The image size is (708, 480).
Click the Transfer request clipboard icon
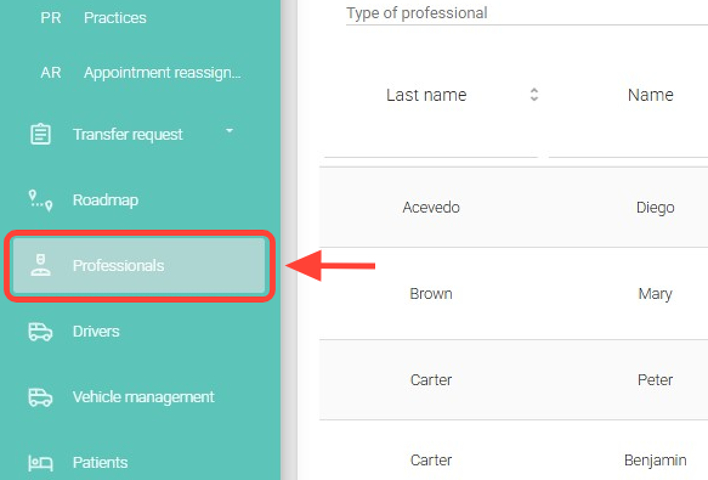pos(40,134)
